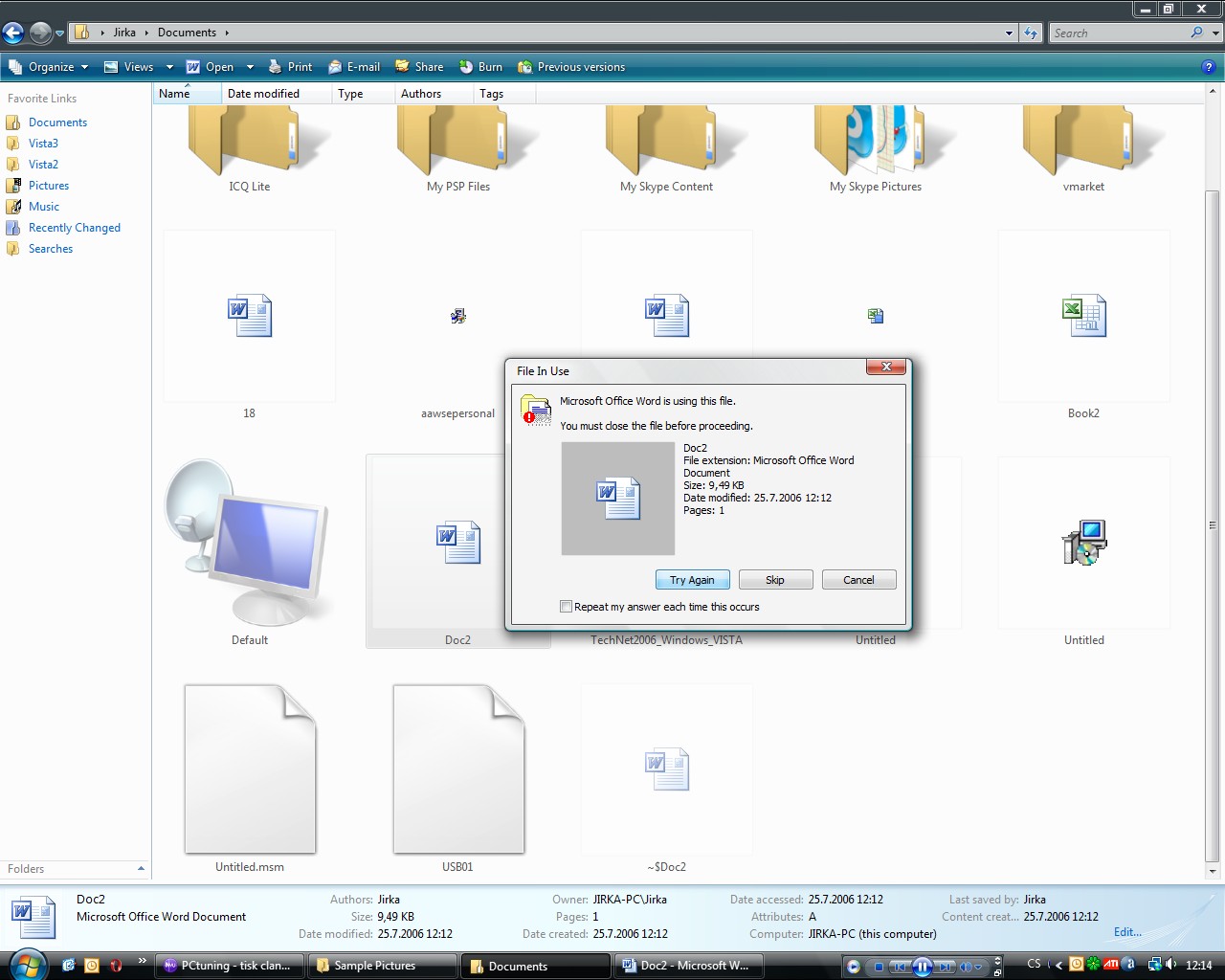This screenshot has height=980, width=1225.
Task: Click Share in the toolbar
Action: (x=419, y=67)
